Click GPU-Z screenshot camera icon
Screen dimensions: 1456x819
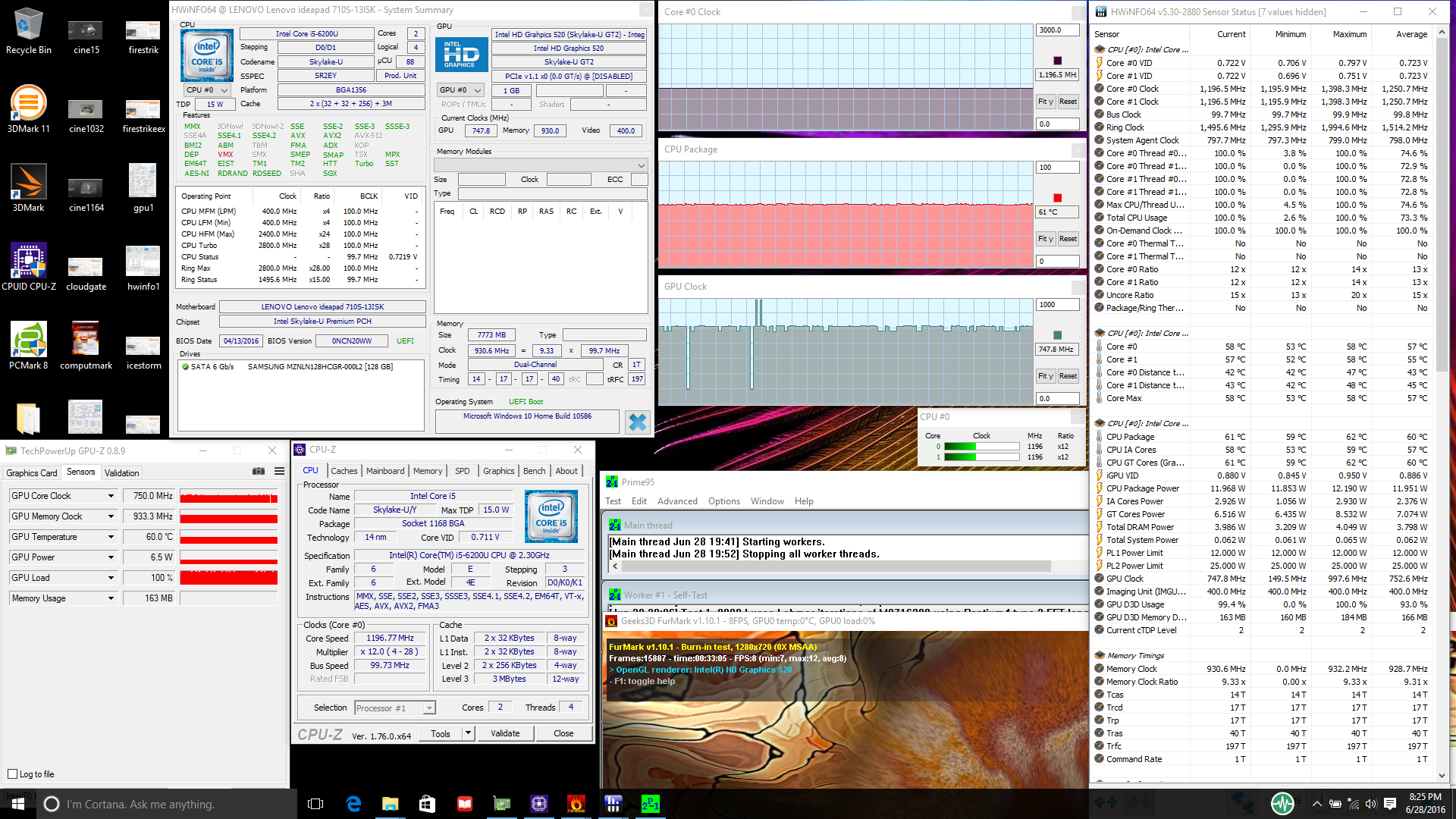(x=259, y=472)
